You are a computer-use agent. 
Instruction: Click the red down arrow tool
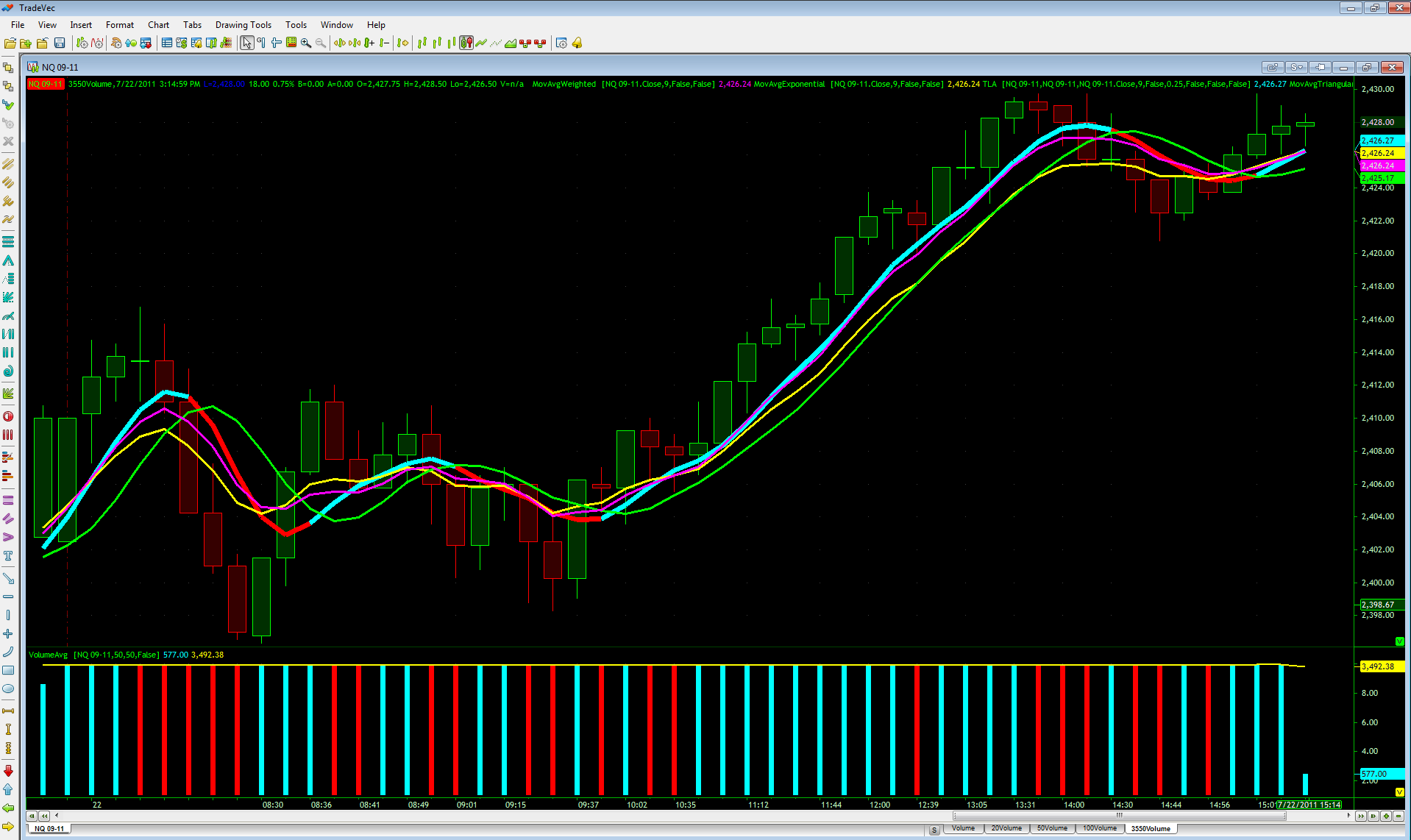point(8,770)
